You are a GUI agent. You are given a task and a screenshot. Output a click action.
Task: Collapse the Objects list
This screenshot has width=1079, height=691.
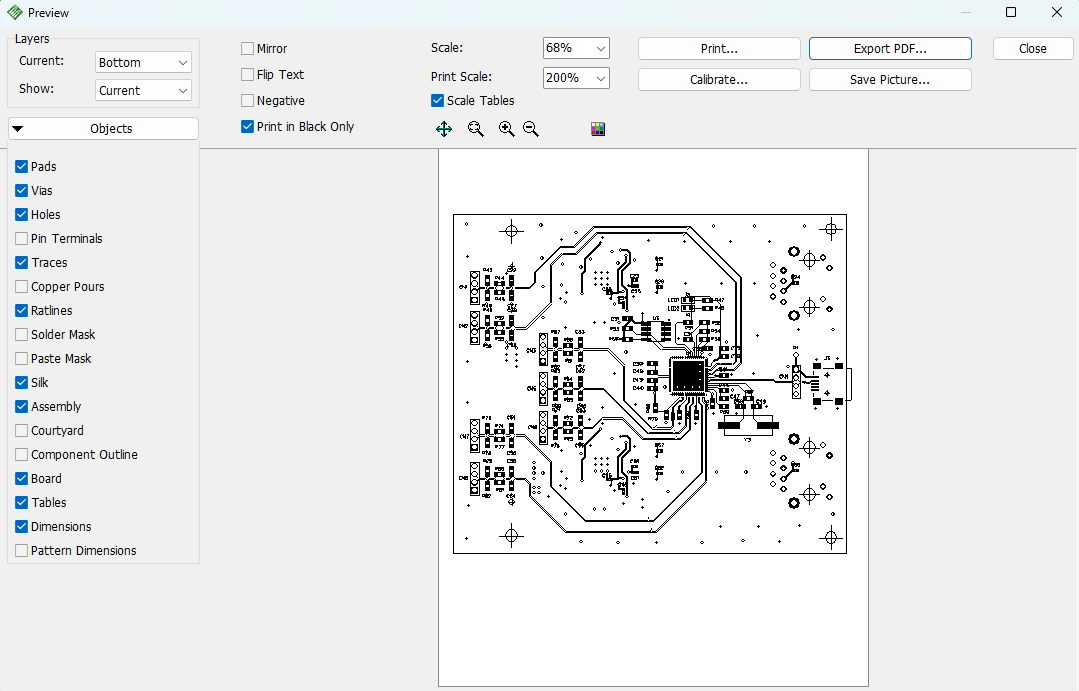tap(103, 129)
